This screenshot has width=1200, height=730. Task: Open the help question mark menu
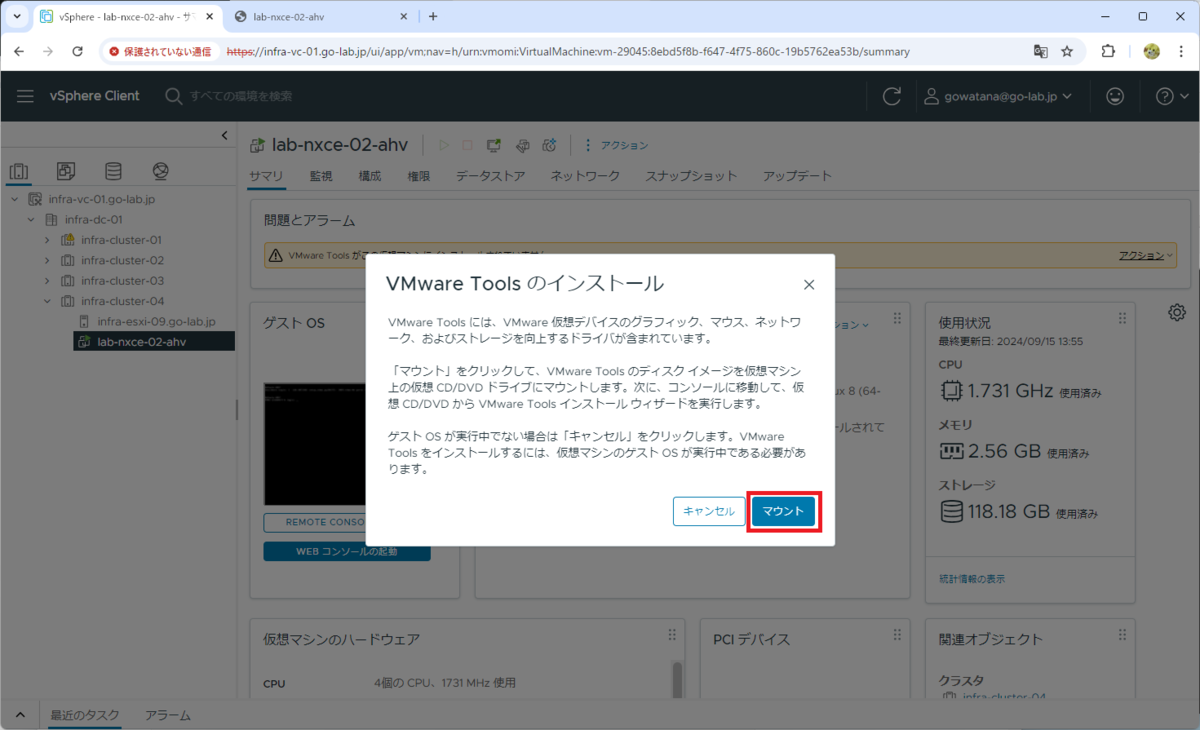click(x=1170, y=96)
